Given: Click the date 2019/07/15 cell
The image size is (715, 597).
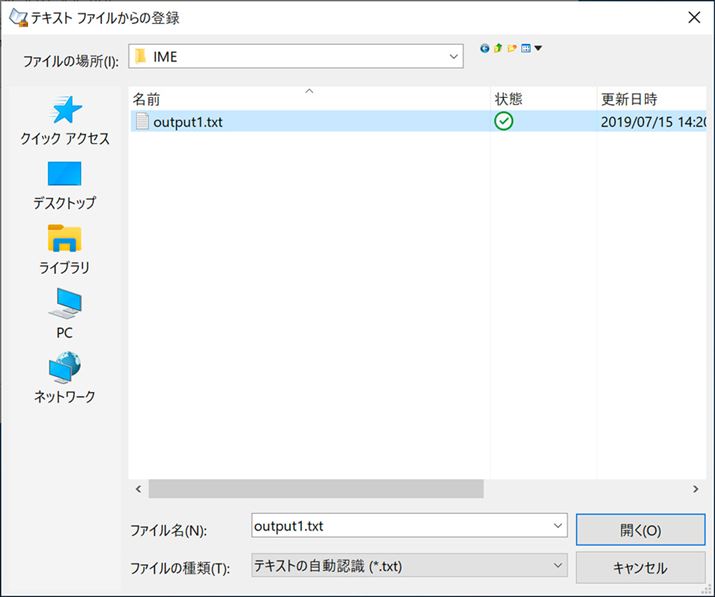Looking at the screenshot, I should pyautogui.click(x=653, y=122).
